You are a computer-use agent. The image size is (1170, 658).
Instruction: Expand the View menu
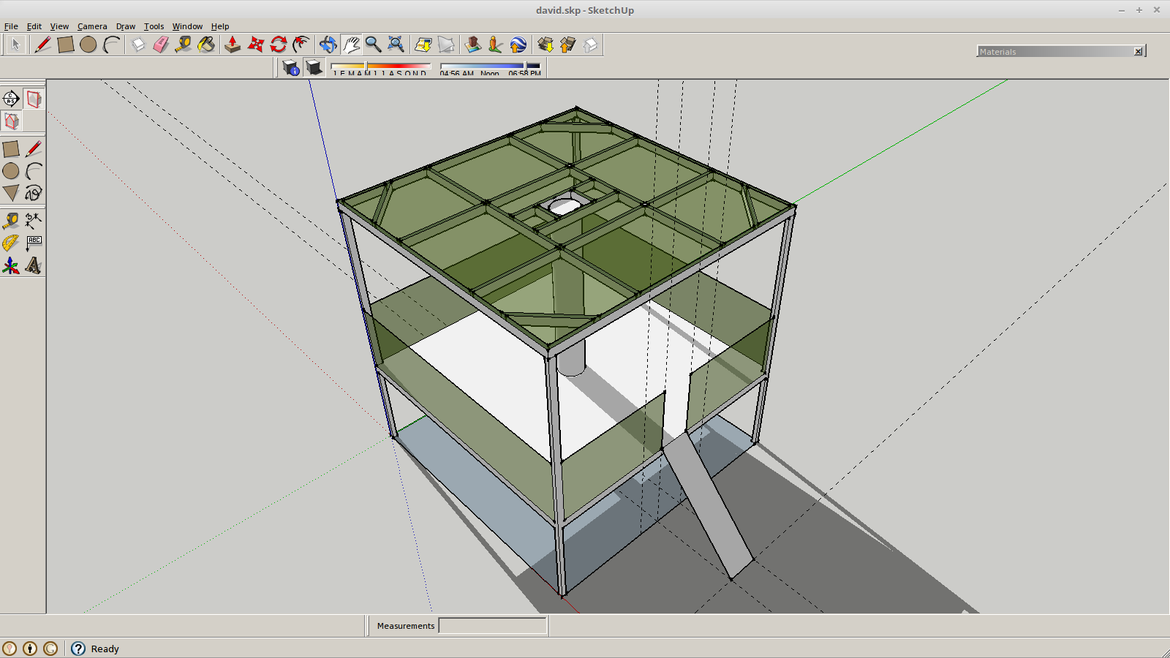coord(59,26)
